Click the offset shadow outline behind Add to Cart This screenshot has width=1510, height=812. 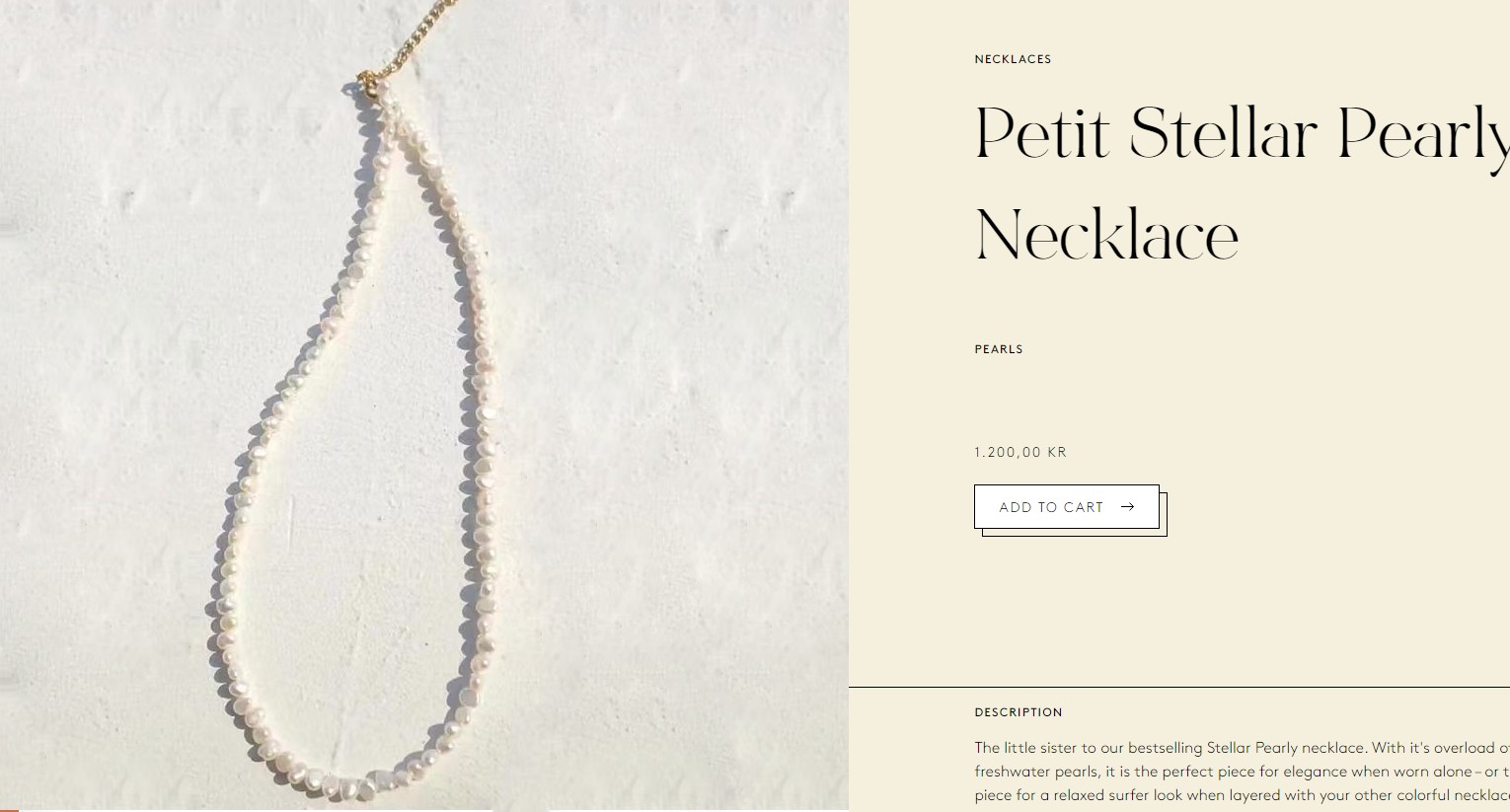(x=1164, y=533)
